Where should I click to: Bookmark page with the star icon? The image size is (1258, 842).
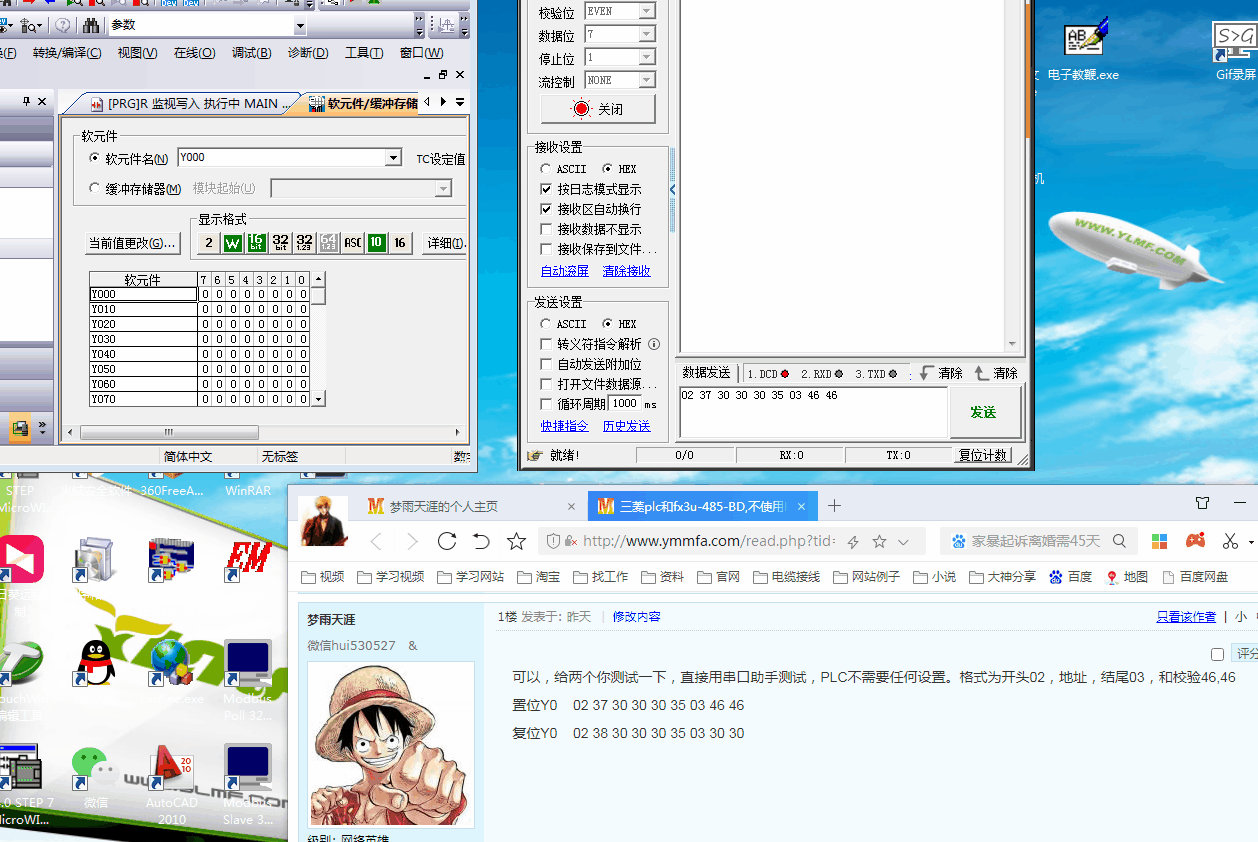(516, 541)
